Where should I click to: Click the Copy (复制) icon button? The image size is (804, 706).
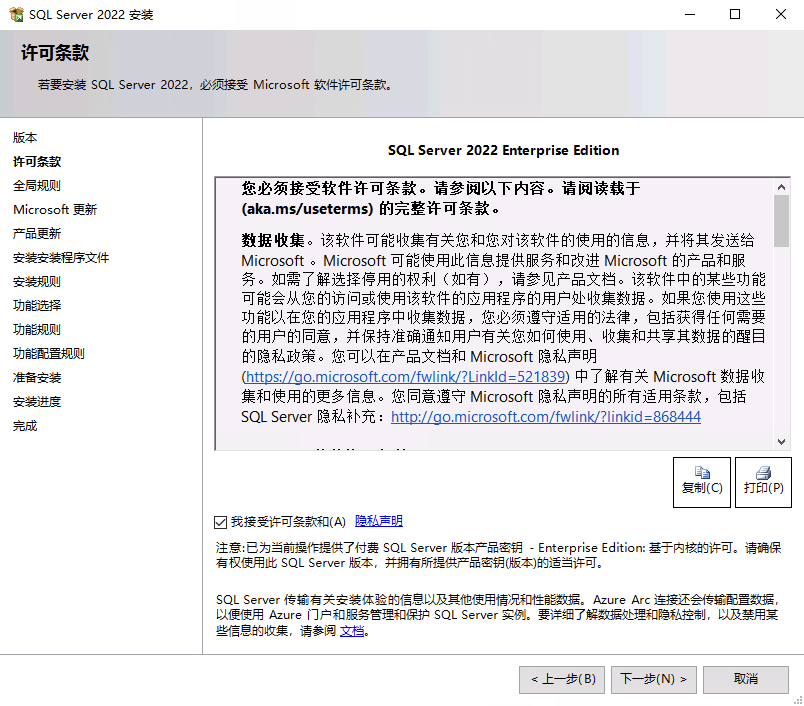coord(701,482)
